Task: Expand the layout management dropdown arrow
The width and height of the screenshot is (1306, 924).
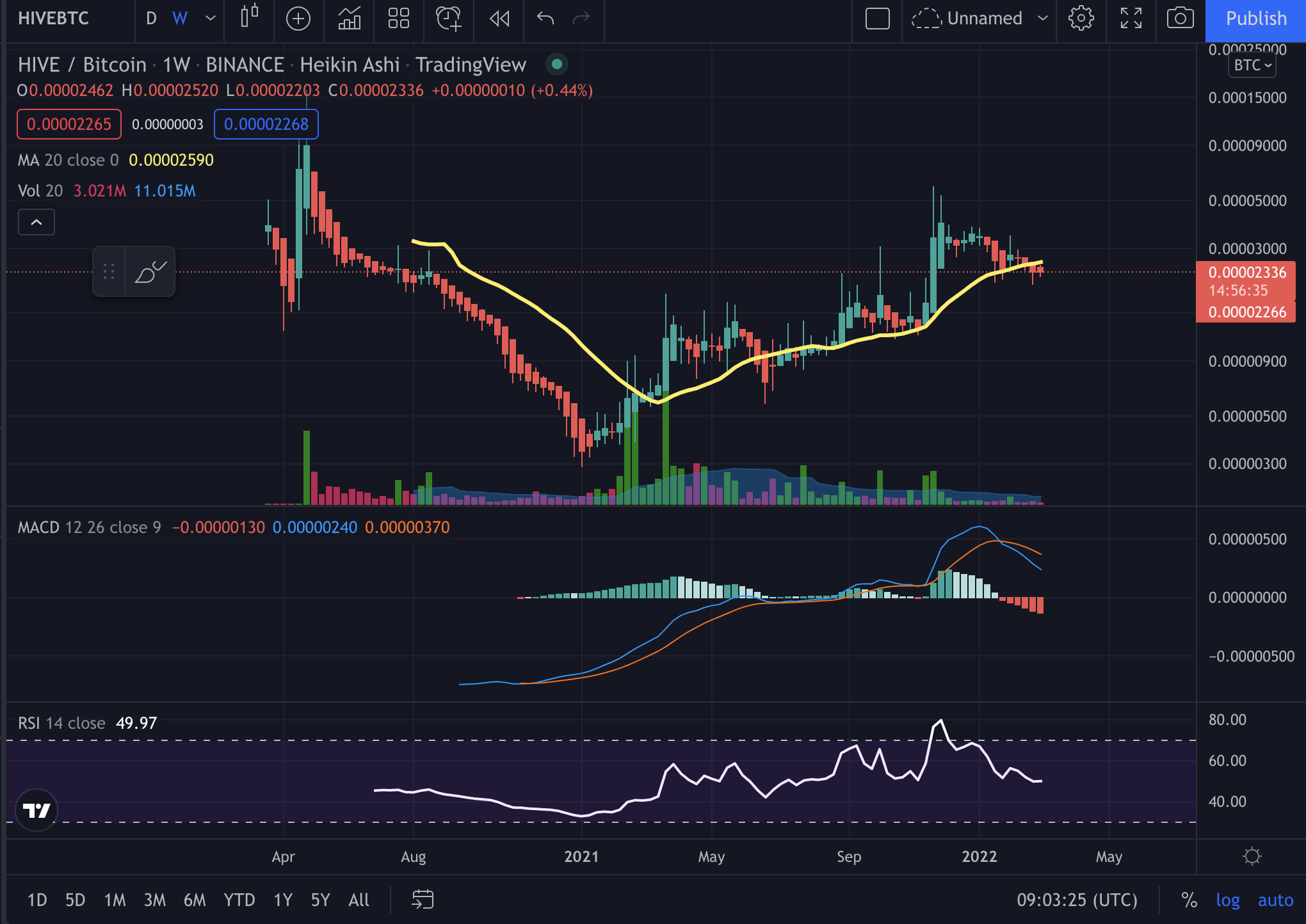Action: [x=1043, y=19]
